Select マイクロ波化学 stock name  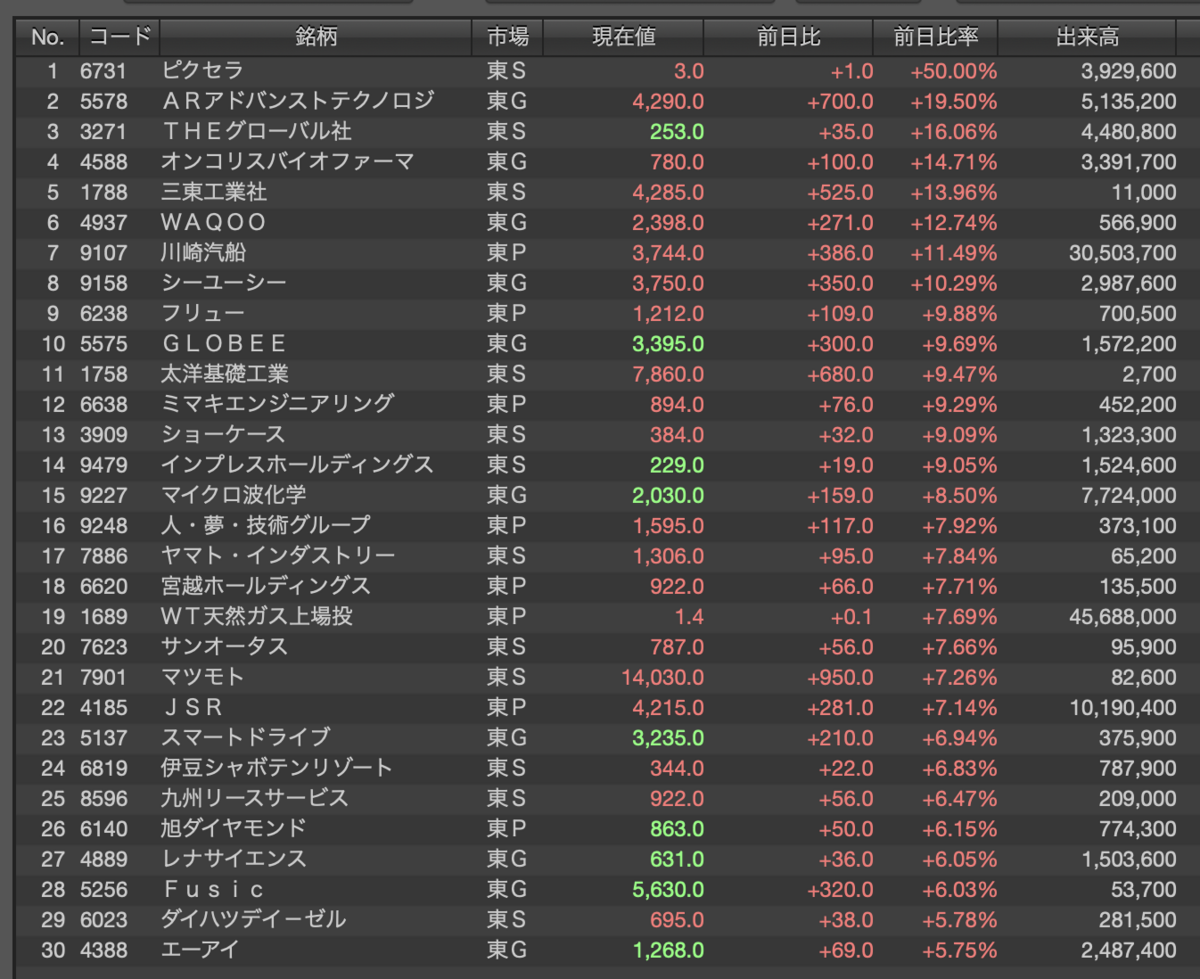click(234, 495)
